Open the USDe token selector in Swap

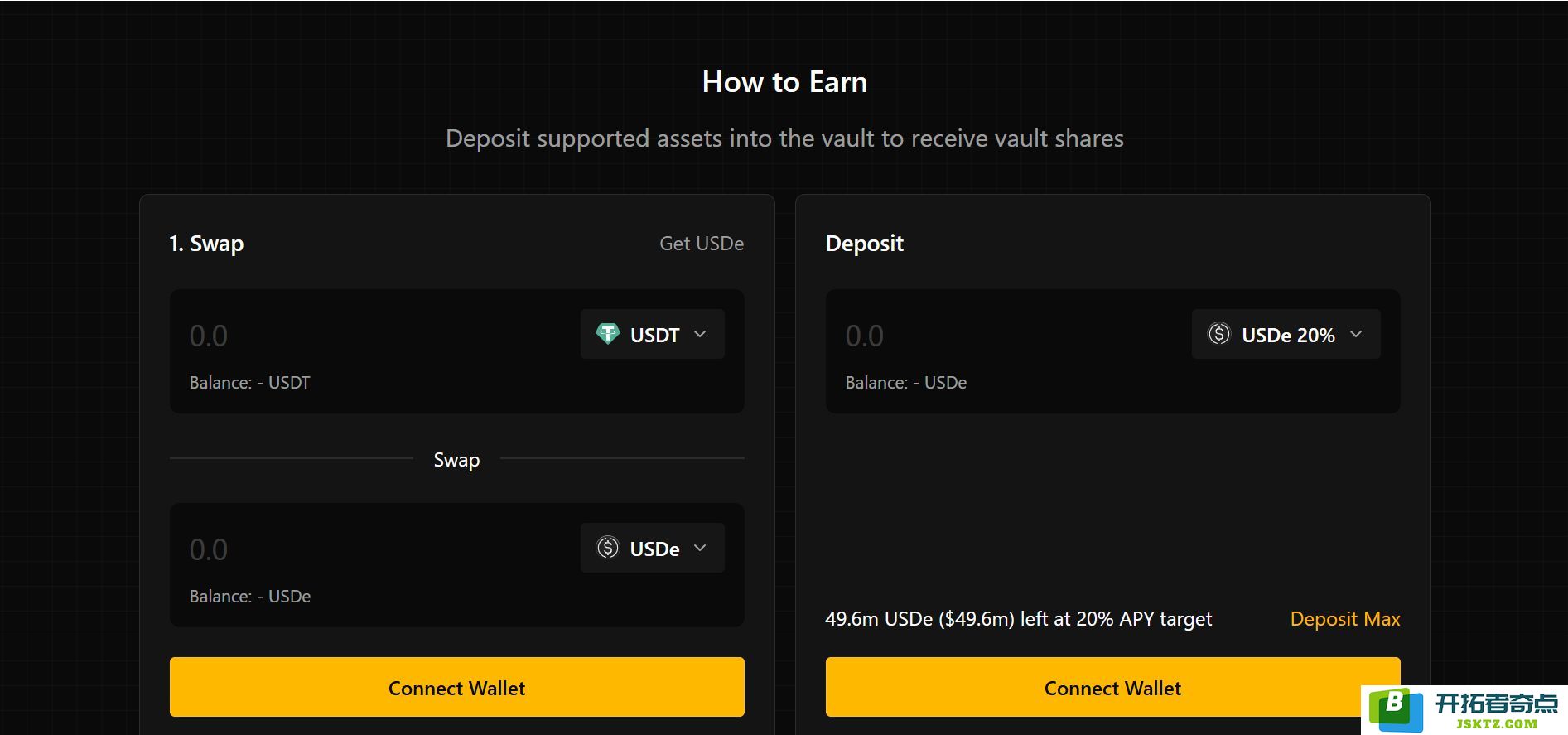pyautogui.click(x=653, y=548)
